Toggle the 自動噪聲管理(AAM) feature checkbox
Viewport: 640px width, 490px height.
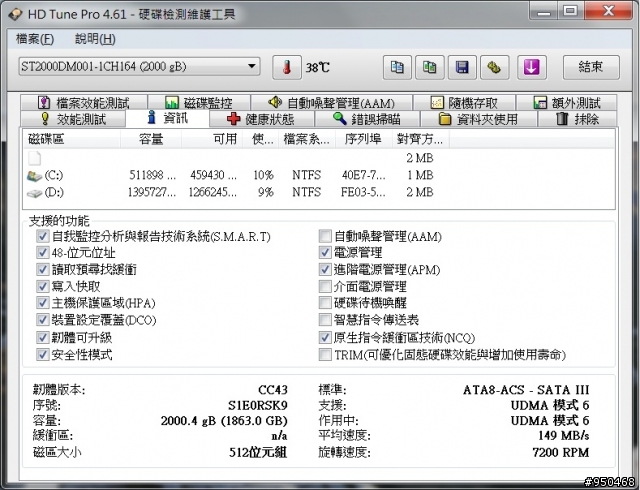(x=325, y=236)
